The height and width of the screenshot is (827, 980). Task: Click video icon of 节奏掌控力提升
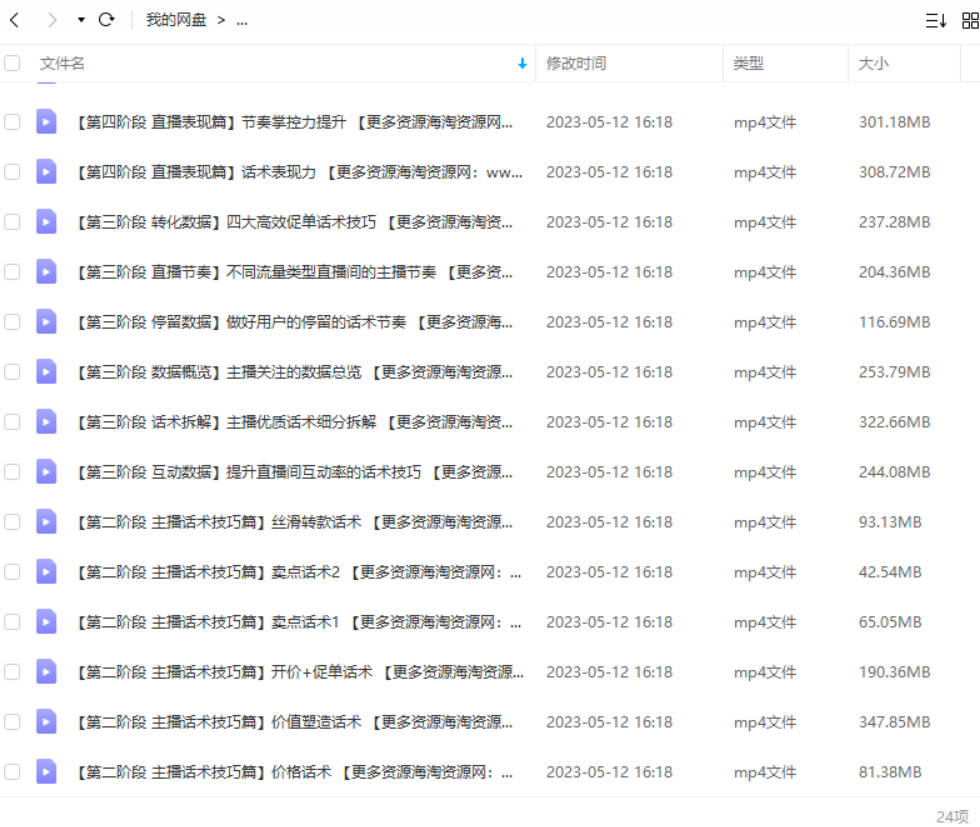tap(46, 121)
